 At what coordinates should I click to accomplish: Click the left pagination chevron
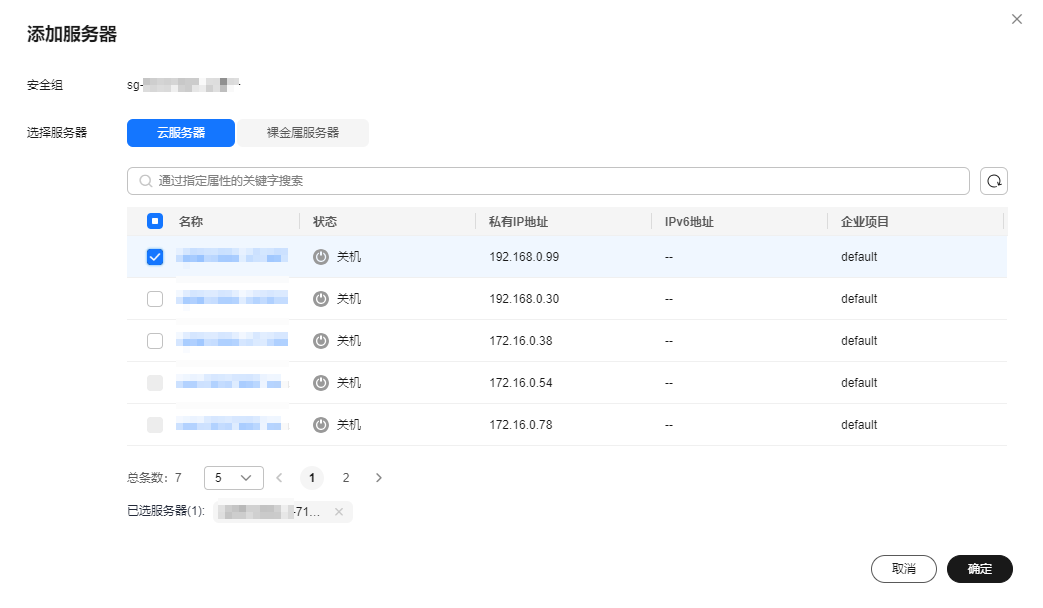279,477
